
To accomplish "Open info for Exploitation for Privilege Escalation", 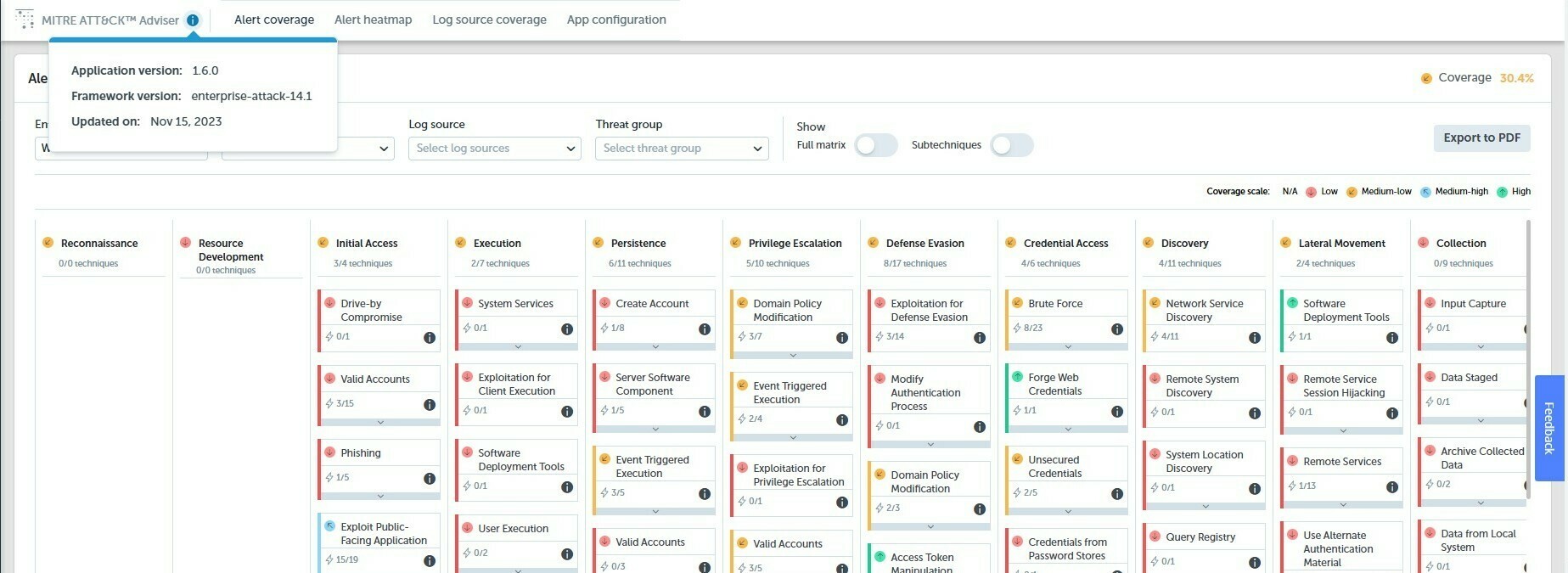I will (842, 503).
